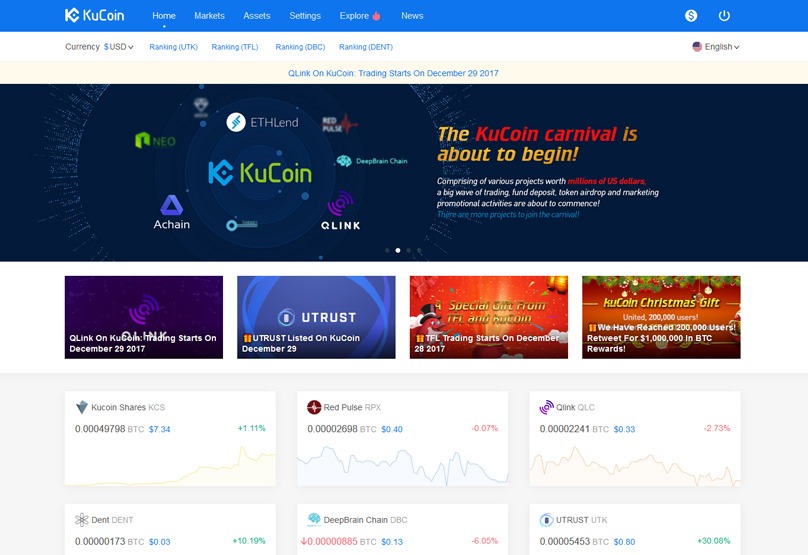The height and width of the screenshot is (555, 808).
Task: Click the UTRUST UTK coin icon
Action: tap(546, 520)
